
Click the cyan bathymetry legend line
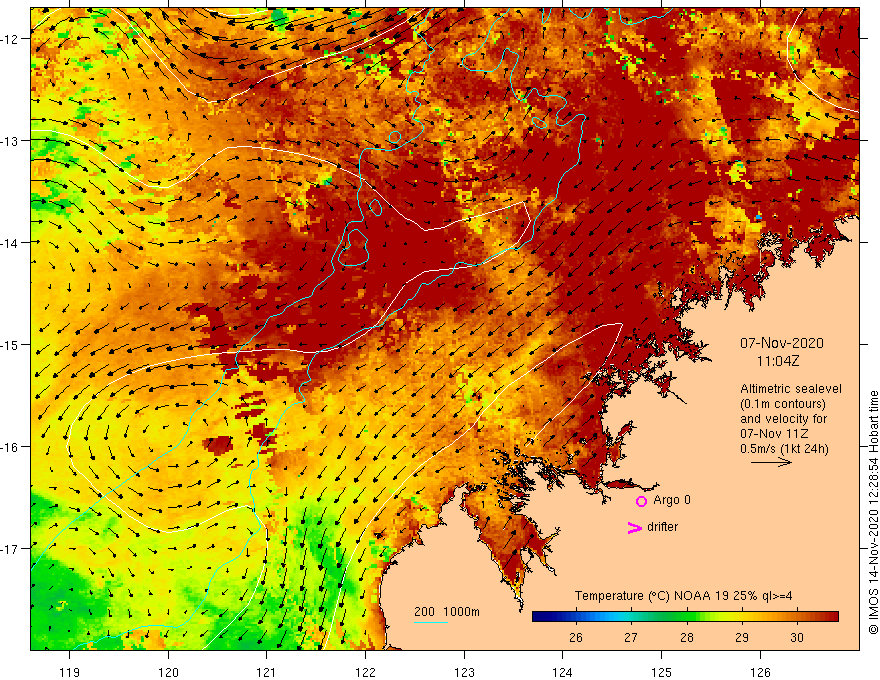tap(430, 623)
